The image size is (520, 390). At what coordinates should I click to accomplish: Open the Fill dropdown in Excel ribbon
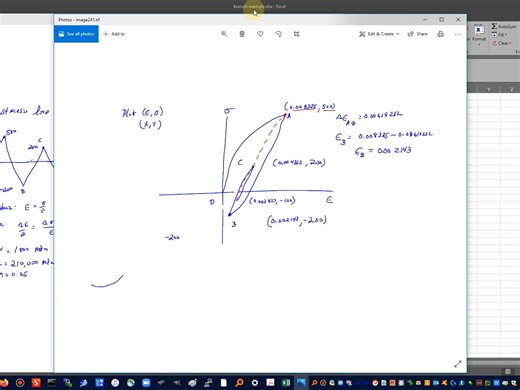pyautogui.click(x=499, y=35)
